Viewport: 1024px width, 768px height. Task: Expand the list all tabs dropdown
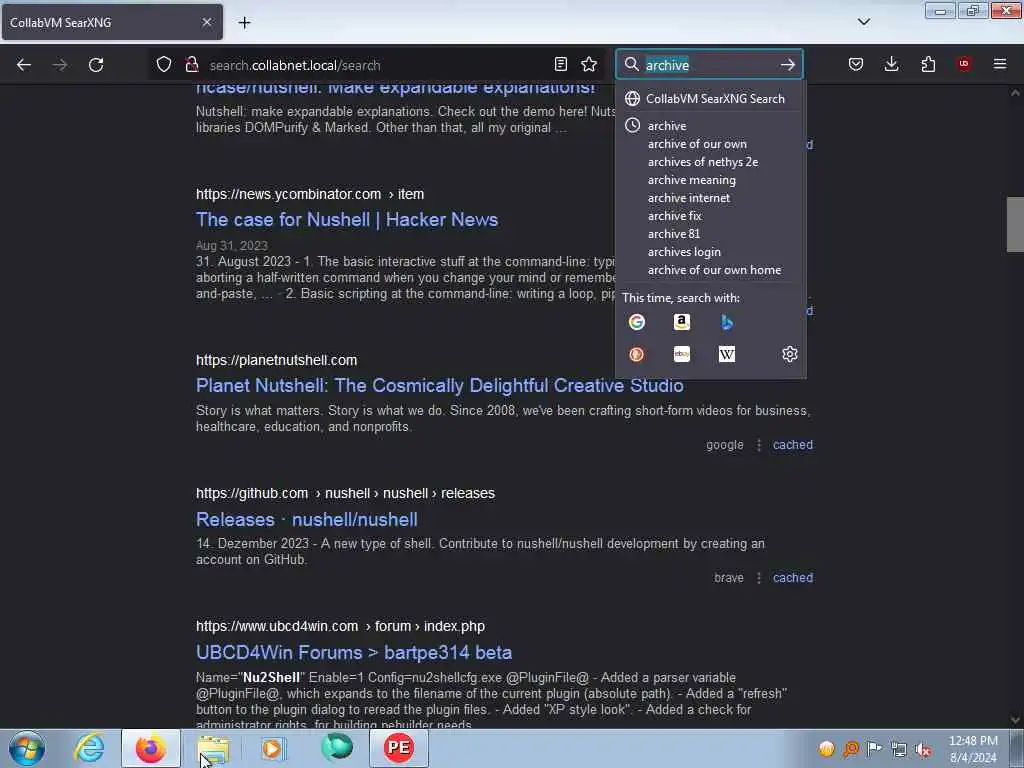[864, 22]
